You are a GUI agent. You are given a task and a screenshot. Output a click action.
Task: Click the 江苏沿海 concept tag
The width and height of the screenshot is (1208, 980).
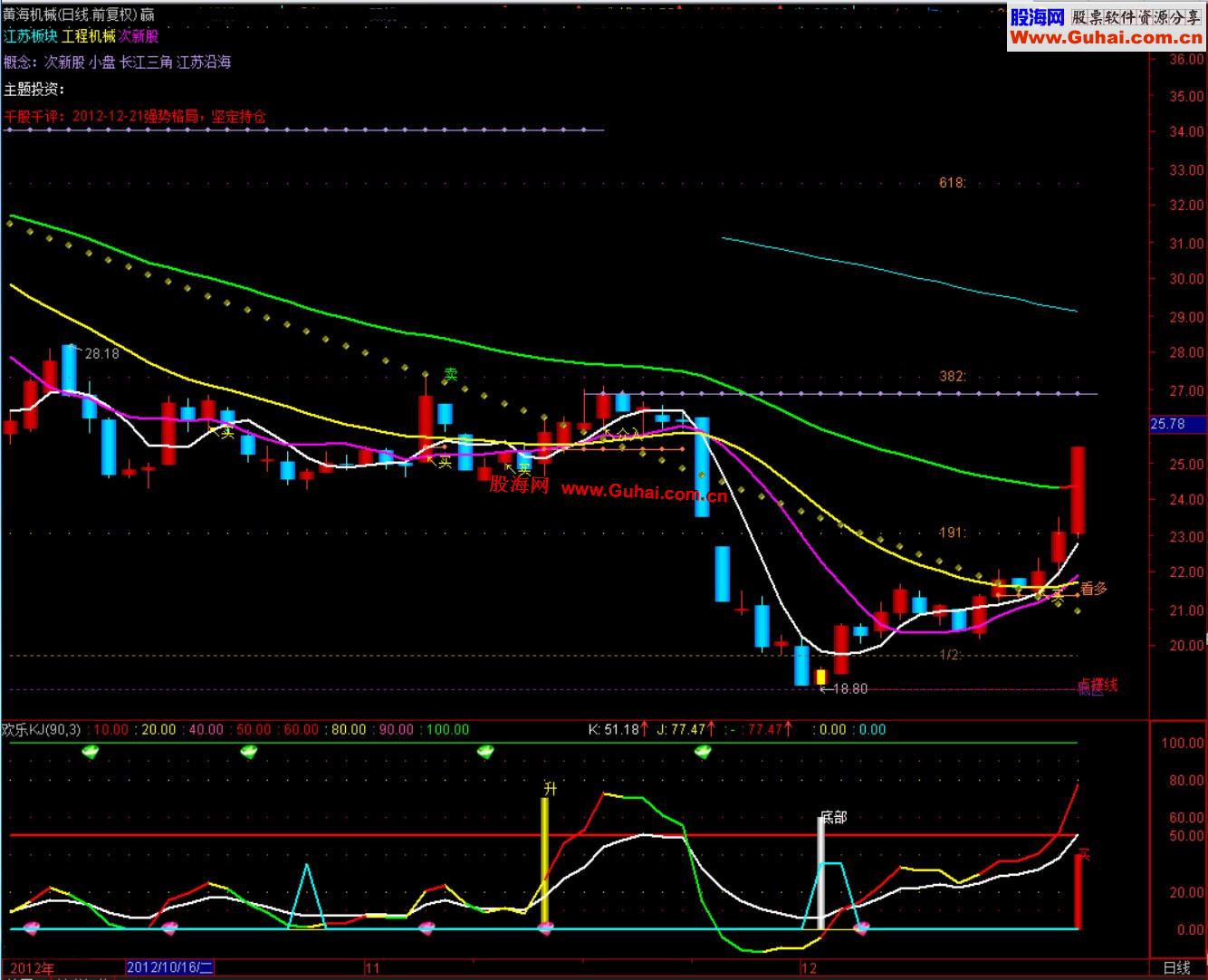click(x=204, y=62)
